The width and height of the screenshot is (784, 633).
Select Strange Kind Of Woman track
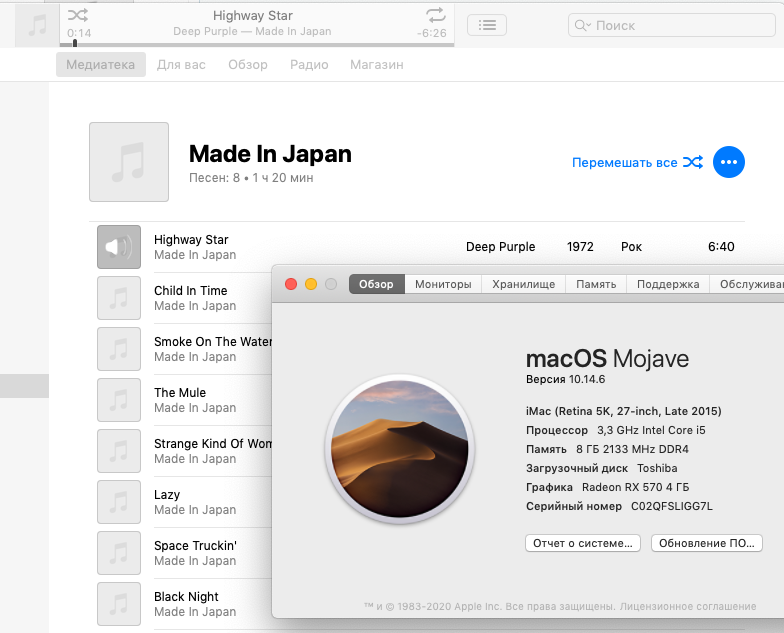coord(213,444)
